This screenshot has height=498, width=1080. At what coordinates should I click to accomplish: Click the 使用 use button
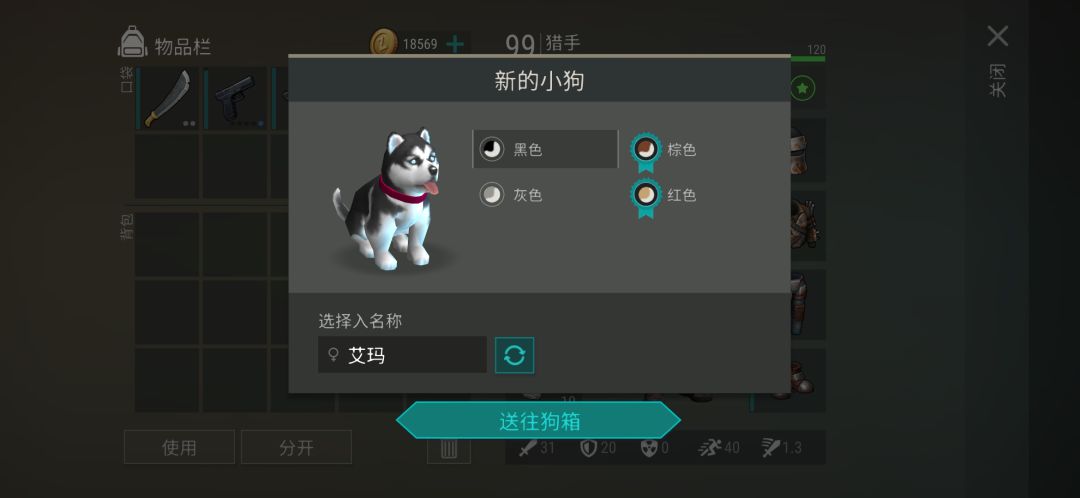[x=179, y=447]
